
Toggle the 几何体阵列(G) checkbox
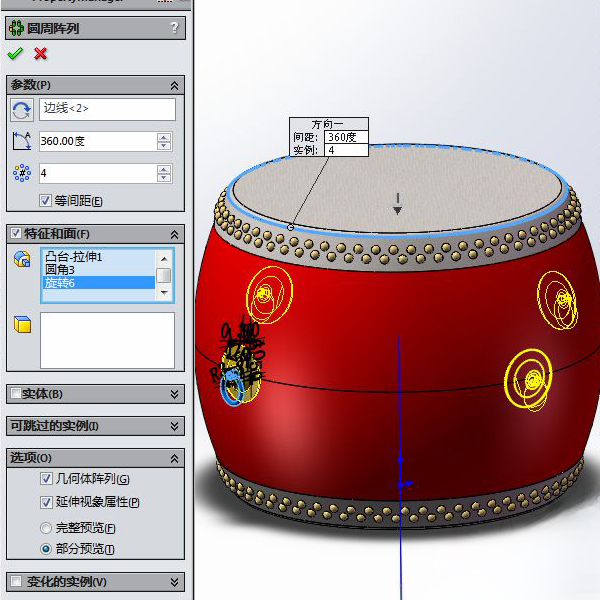click(x=46, y=478)
